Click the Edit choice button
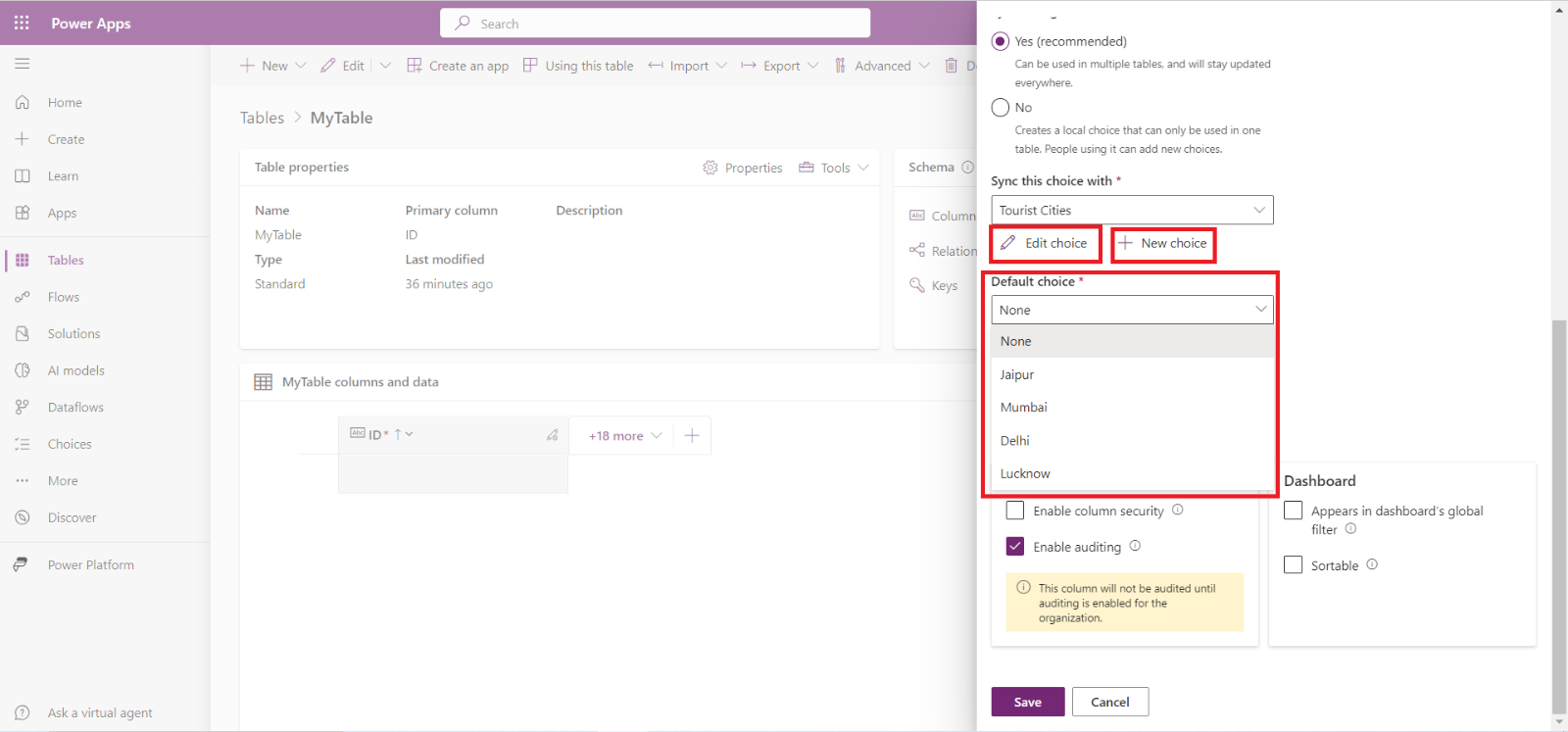 pos(1045,243)
